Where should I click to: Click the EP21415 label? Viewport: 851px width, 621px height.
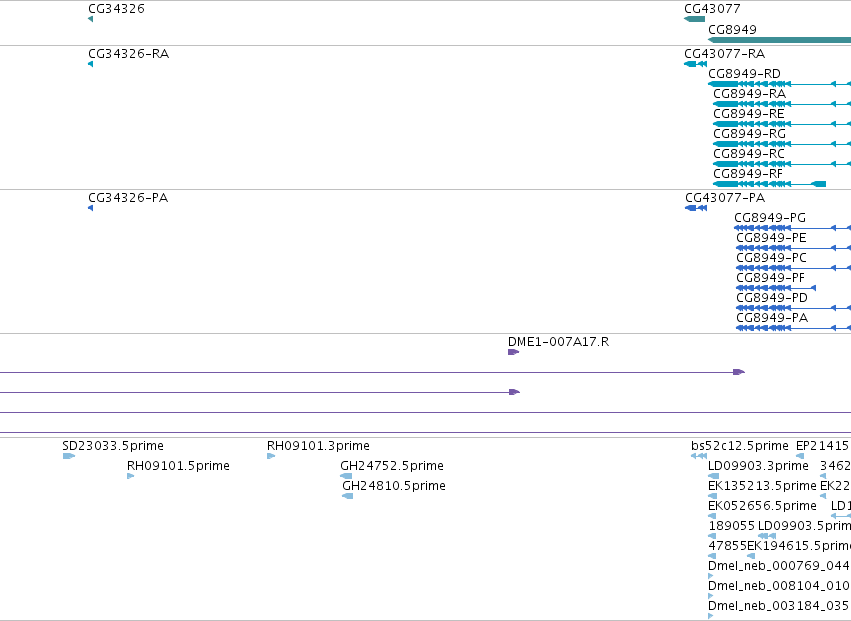click(822, 446)
